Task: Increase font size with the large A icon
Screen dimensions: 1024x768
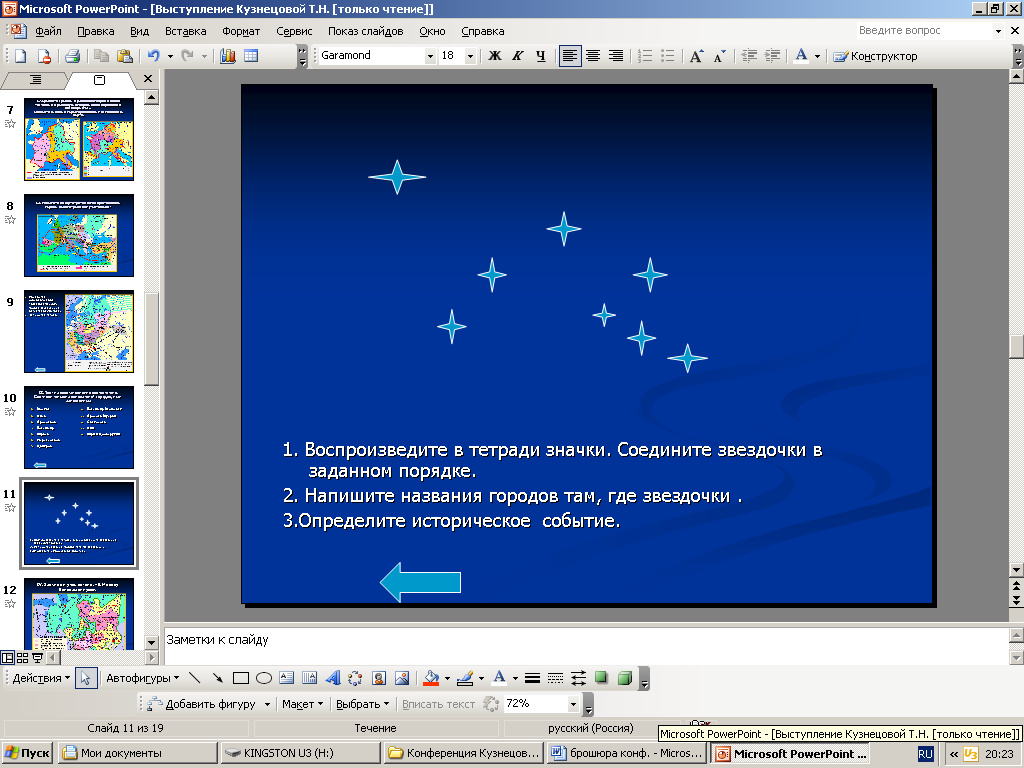Action: click(696, 56)
